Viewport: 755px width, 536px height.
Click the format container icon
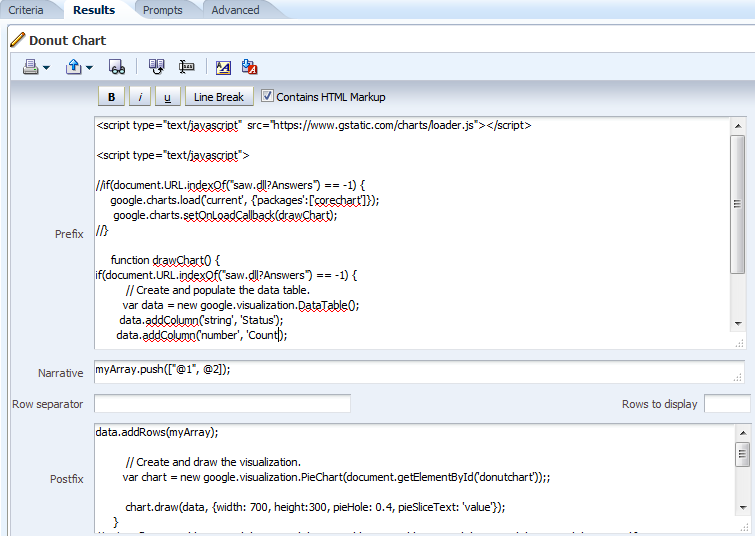pyautogui.click(x=223, y=67)
